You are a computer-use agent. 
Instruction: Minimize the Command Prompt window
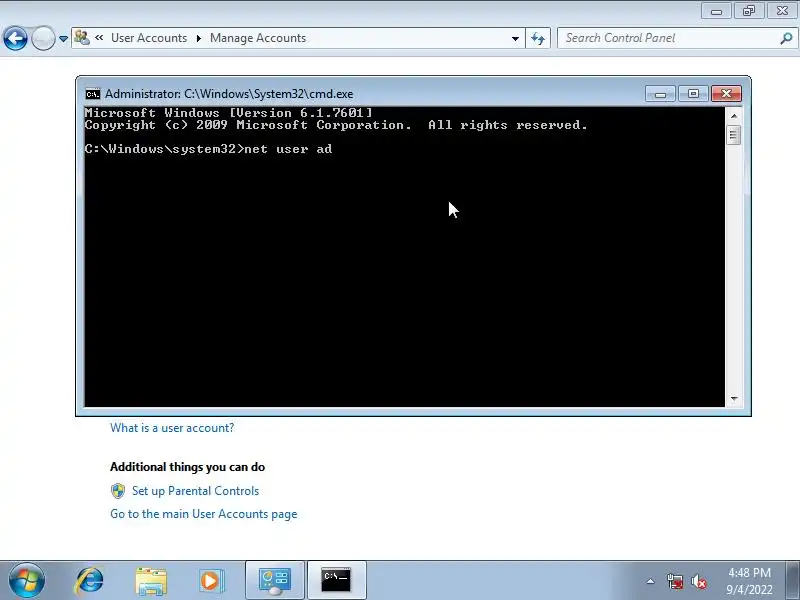660,94
